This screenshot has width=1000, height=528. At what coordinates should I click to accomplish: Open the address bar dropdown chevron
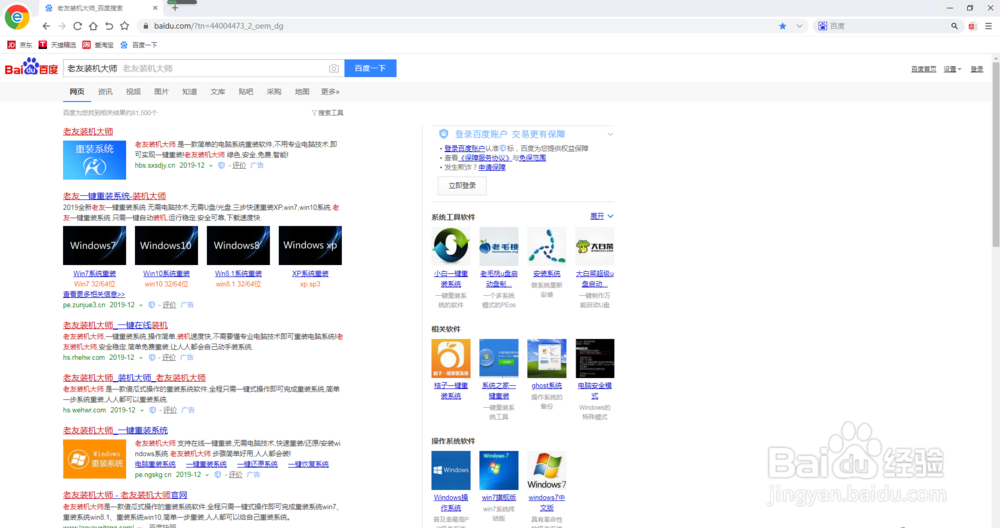pos(799,26)
